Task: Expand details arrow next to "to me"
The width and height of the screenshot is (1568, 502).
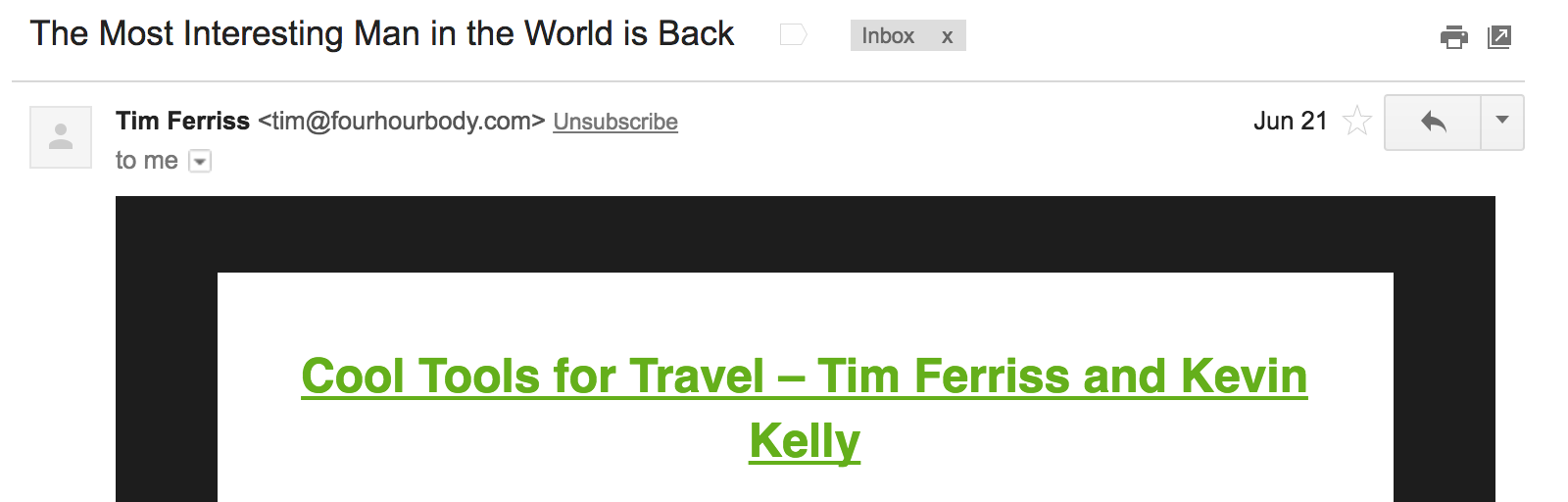Action: [200, 161]
